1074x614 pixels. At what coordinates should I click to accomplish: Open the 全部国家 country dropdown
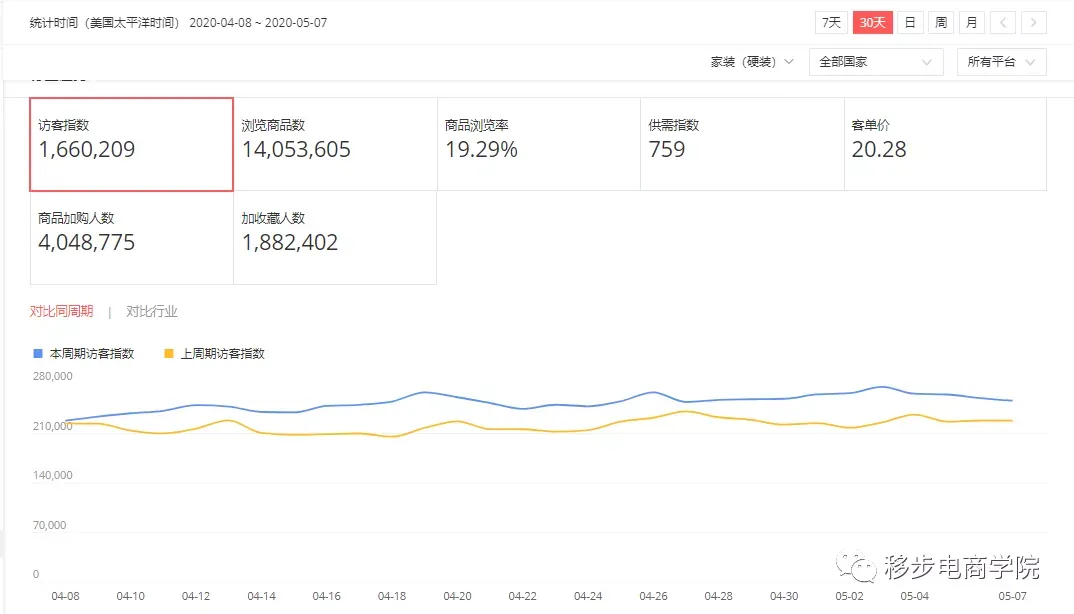click(876, 62)
